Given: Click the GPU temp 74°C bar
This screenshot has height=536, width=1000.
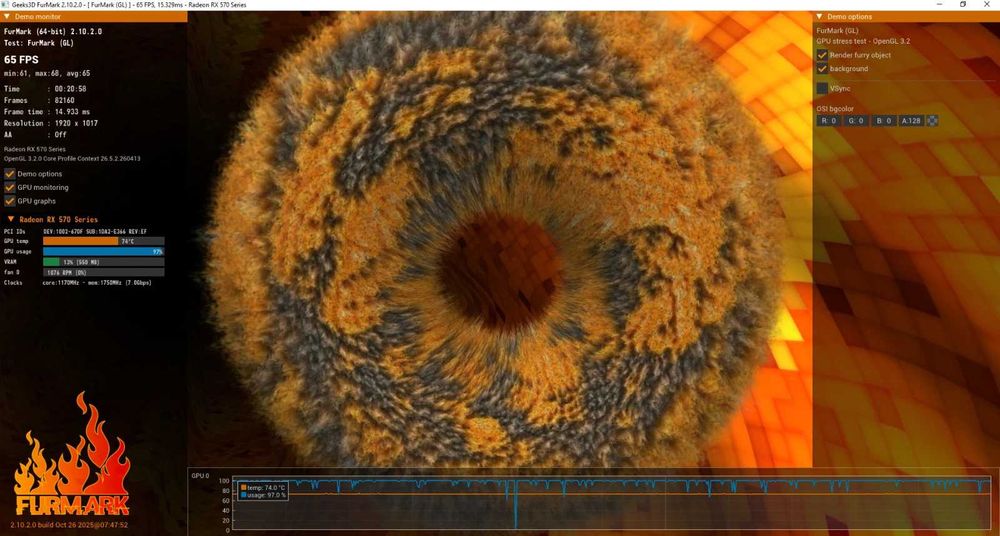Looking at the screenshot, I should [103, 241].
